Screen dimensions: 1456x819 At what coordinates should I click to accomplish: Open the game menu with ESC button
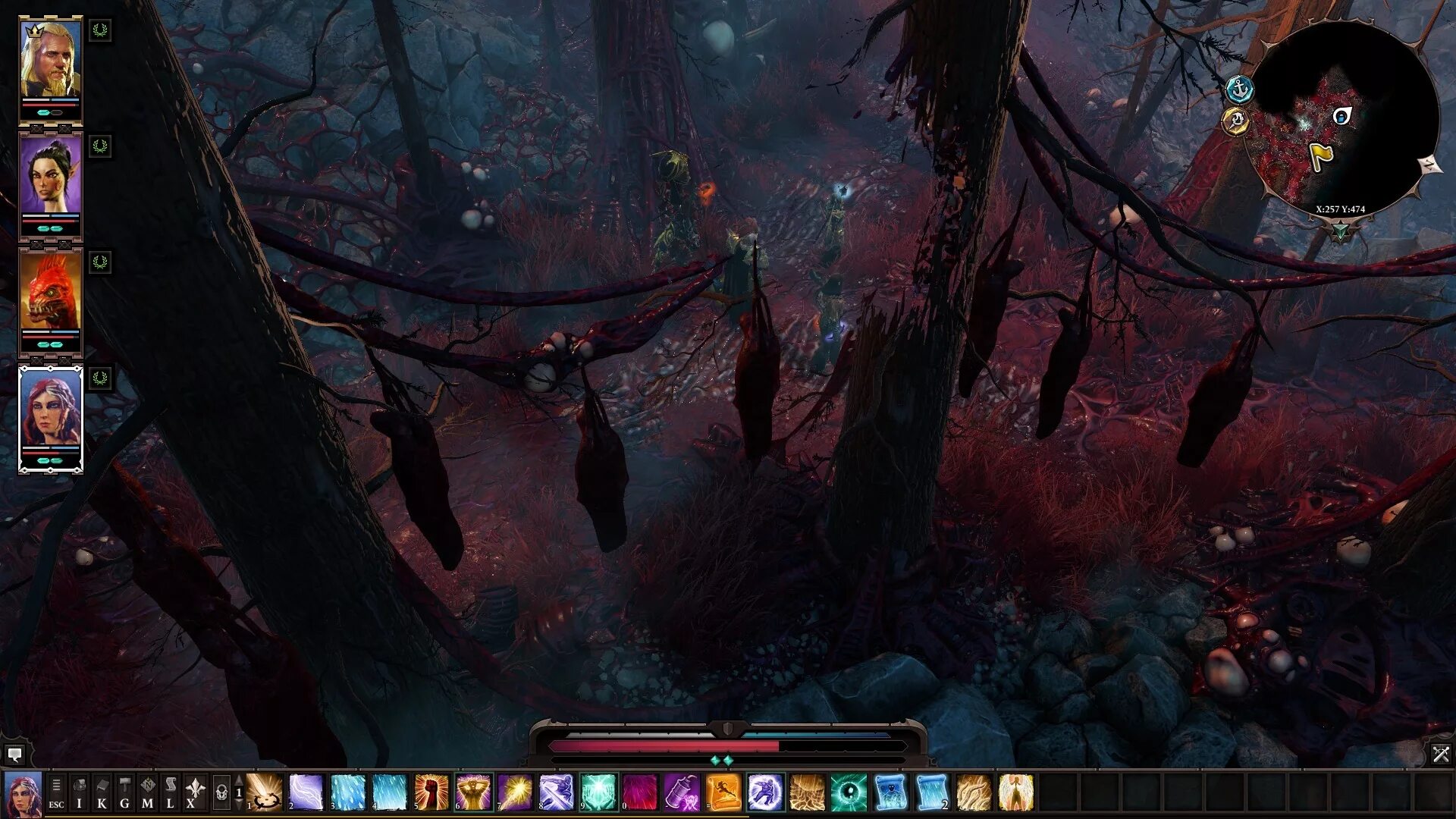[56, 792]
